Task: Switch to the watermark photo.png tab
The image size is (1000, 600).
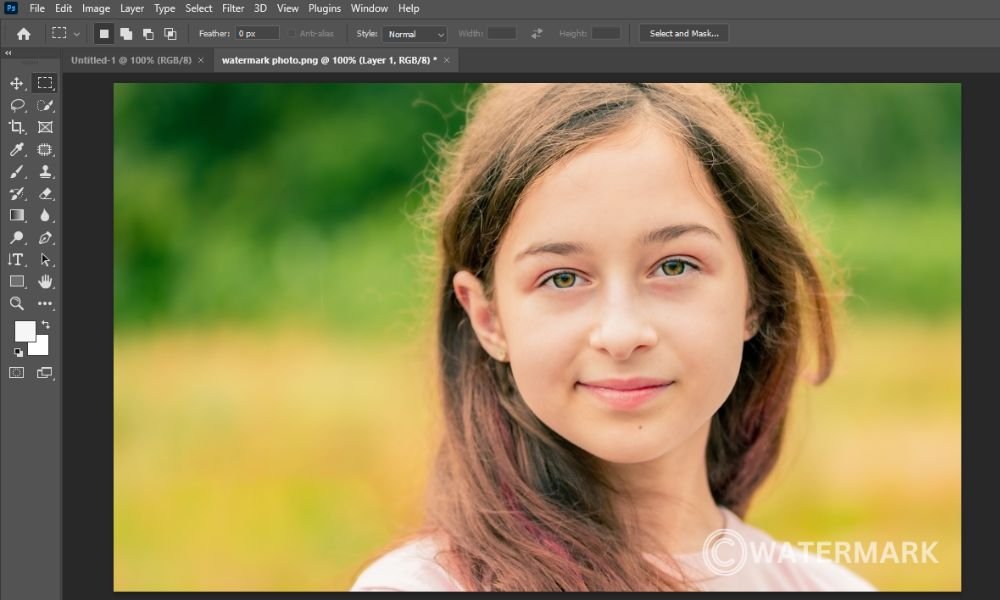Action: 329,60
